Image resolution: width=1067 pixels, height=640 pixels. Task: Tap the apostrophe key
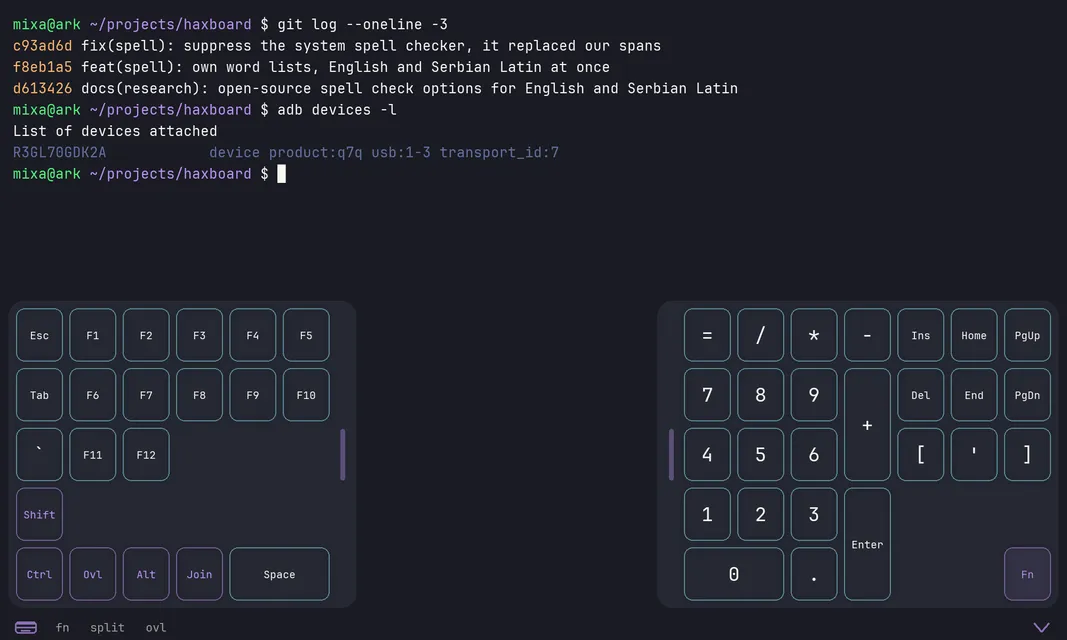[974, 454]
